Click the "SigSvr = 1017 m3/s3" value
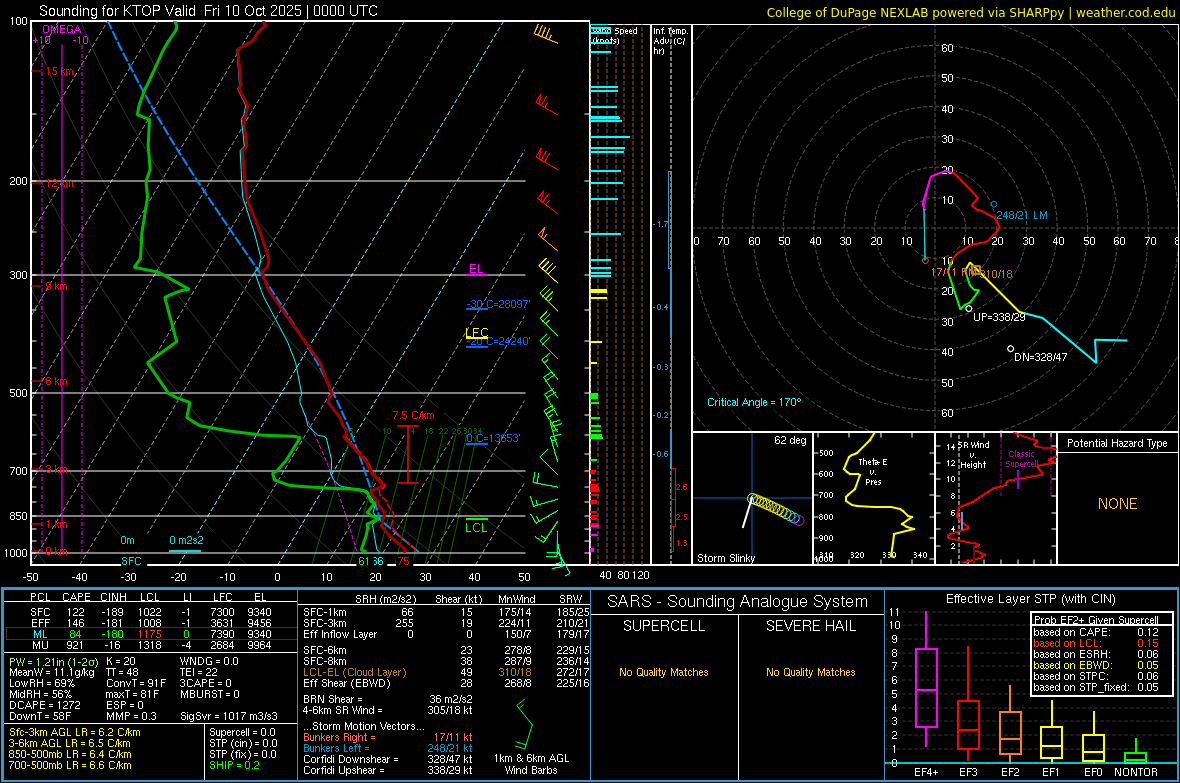Screen dimensions: 1180x783 (229, 716)
